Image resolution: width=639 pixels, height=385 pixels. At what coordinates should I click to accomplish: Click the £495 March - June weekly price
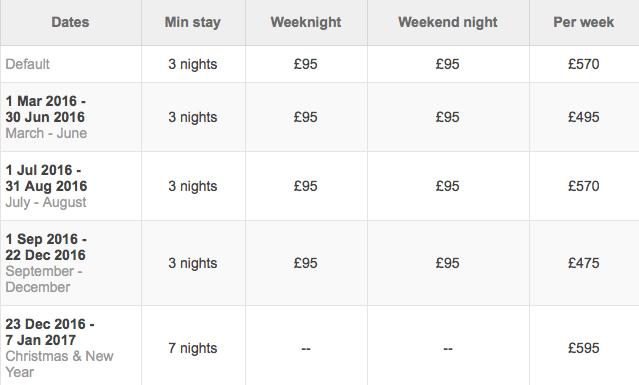coord(584,117)
